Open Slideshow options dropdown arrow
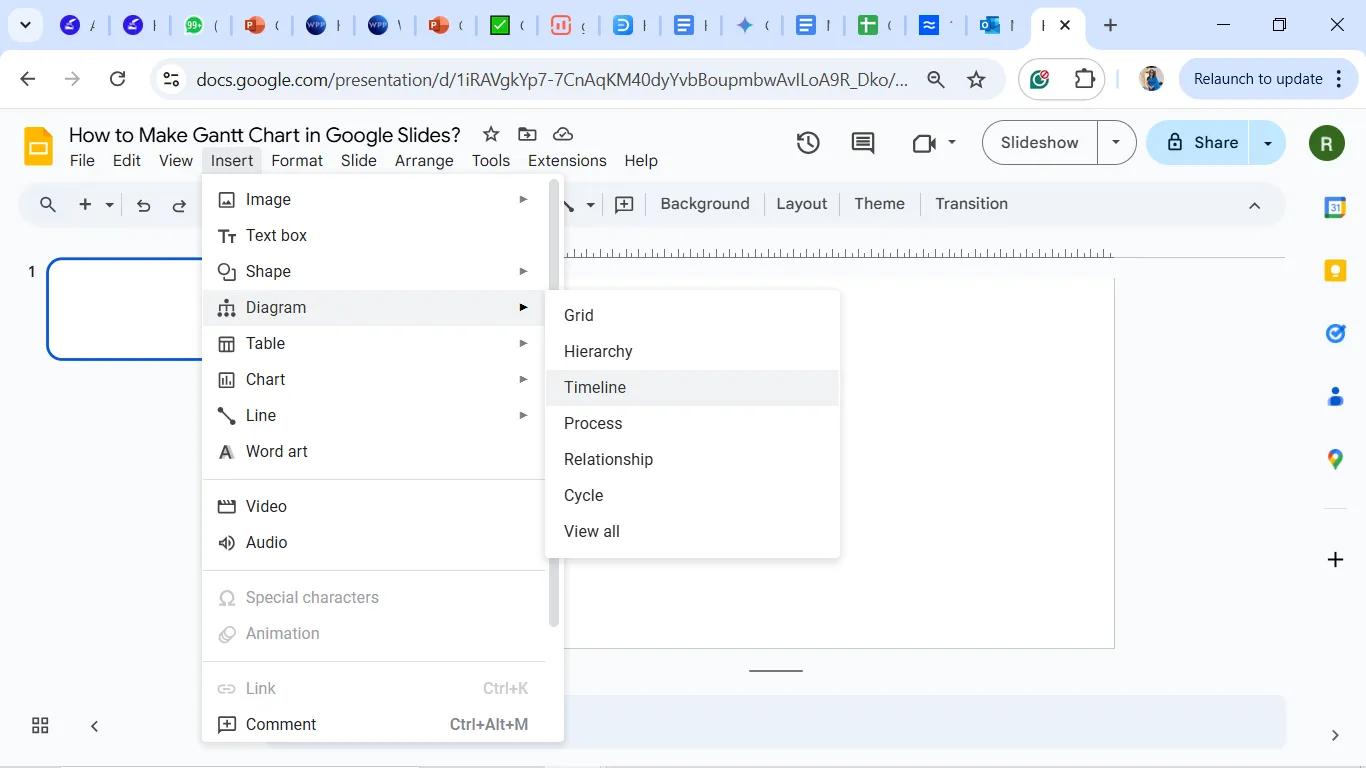 pyautogui.click(x=1116, y=143)
